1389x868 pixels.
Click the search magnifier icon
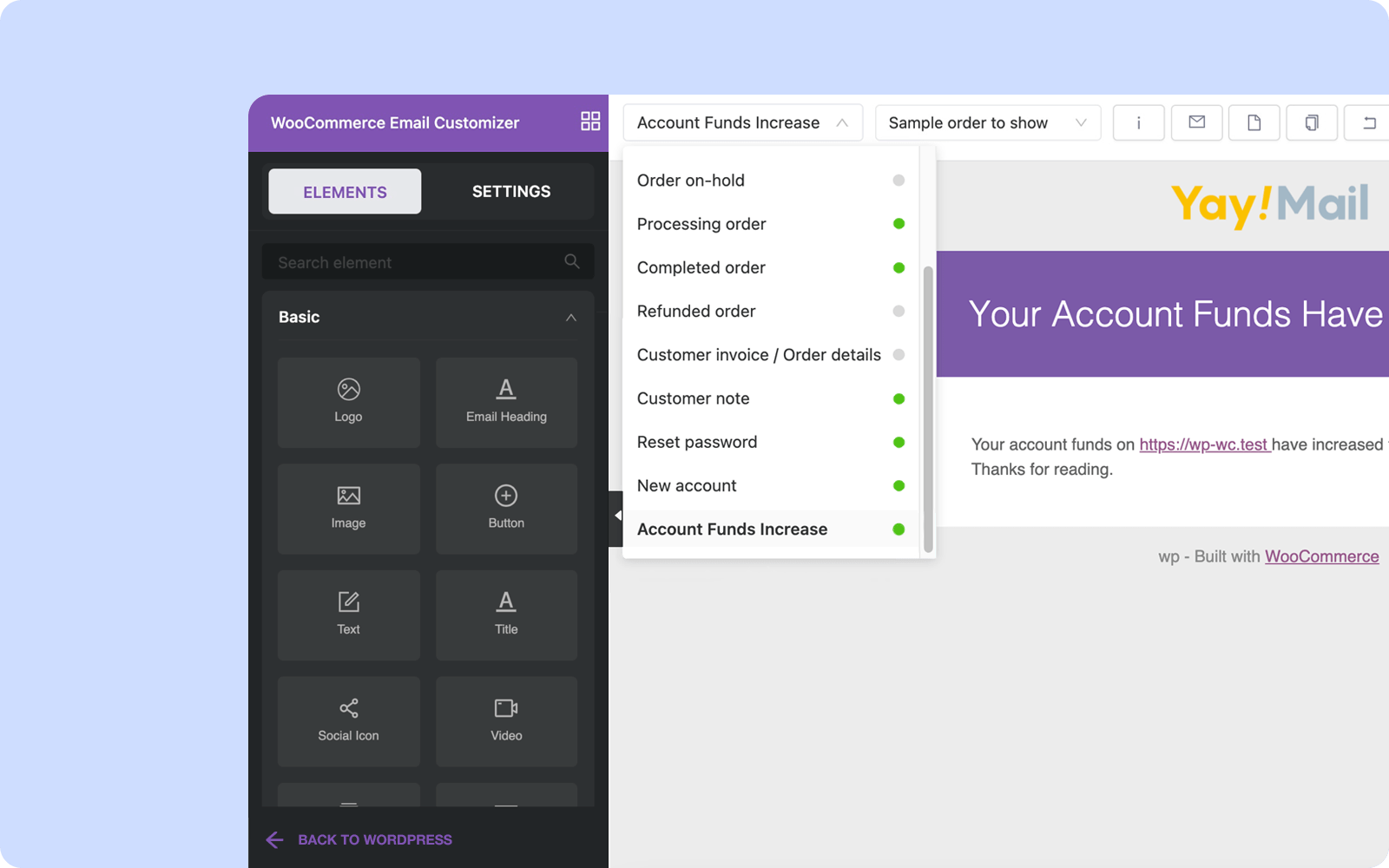click(572, 261)
